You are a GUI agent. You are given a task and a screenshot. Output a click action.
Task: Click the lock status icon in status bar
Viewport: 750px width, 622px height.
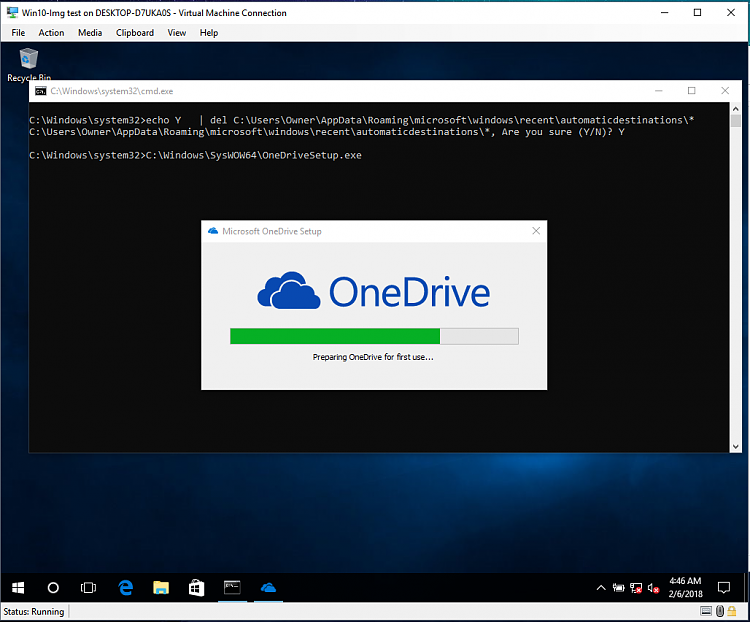732,611
